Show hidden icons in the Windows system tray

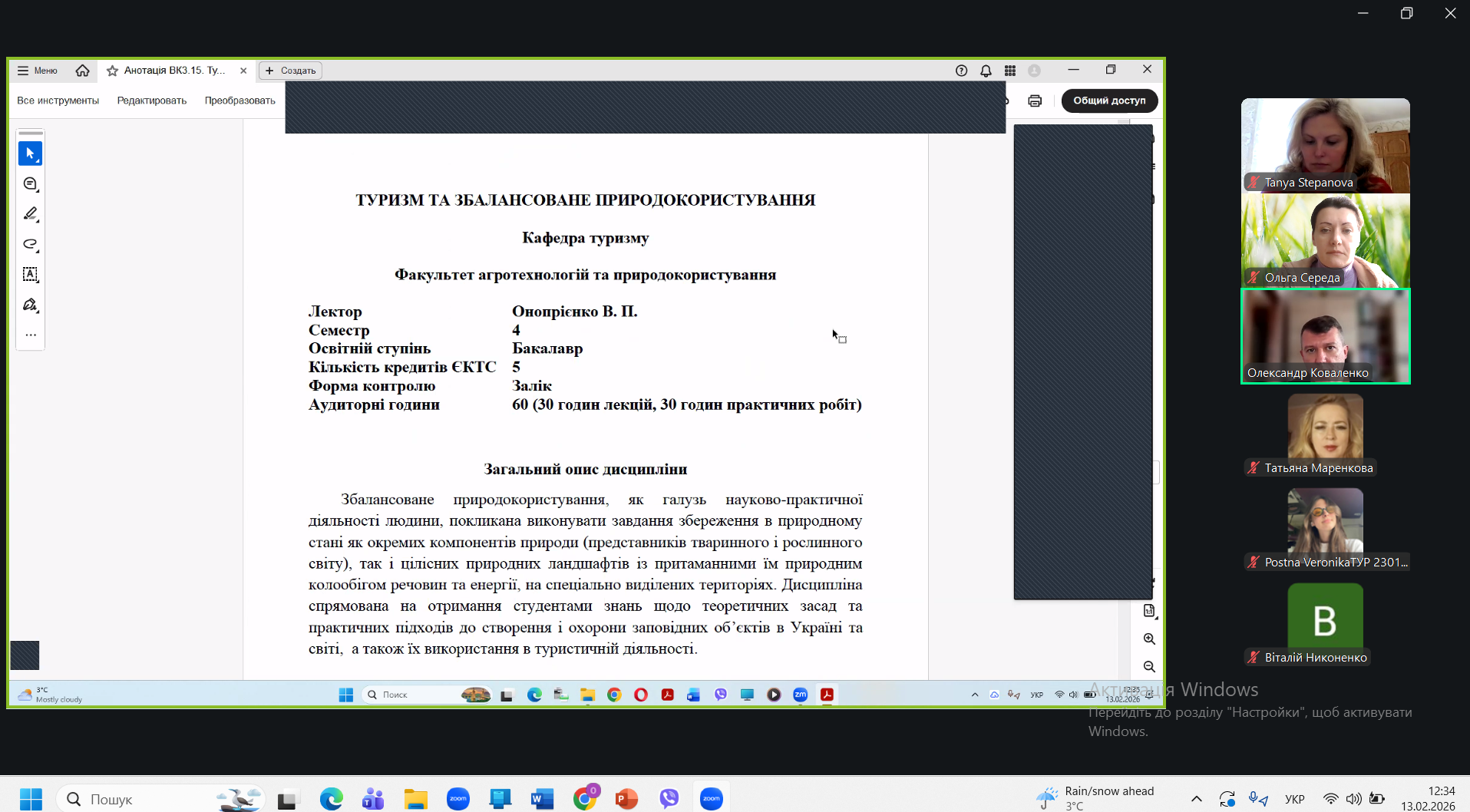(x=1196, y=799)
